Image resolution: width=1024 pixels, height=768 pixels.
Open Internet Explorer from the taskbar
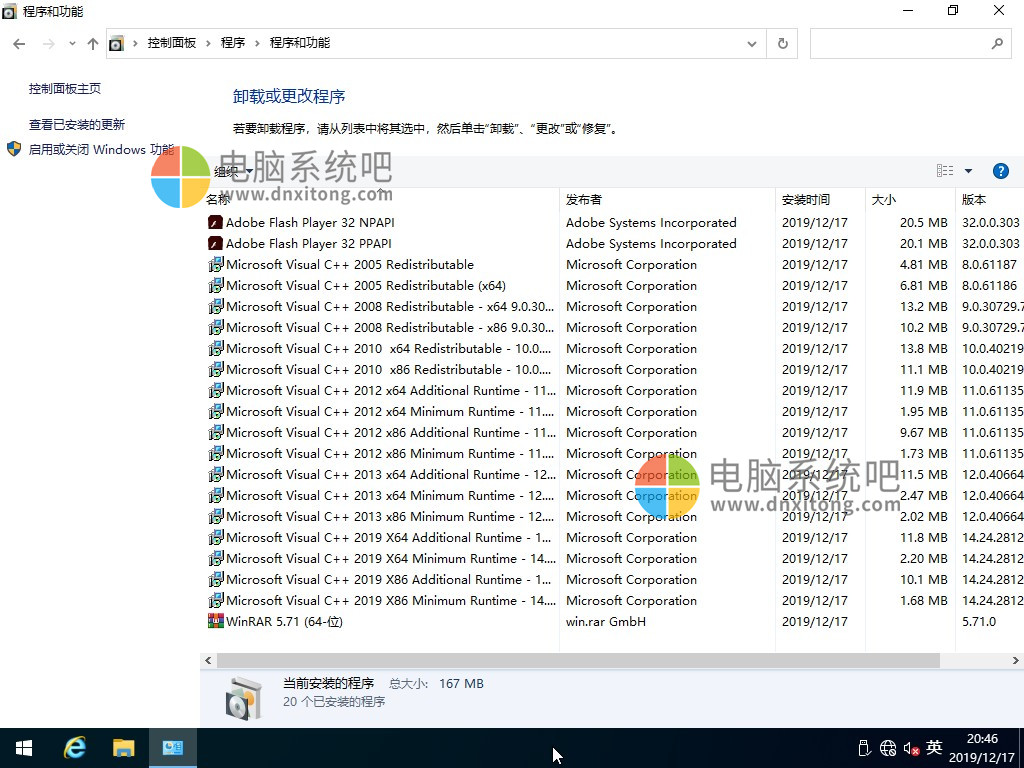pyautogui.click(x=75, y=748)
